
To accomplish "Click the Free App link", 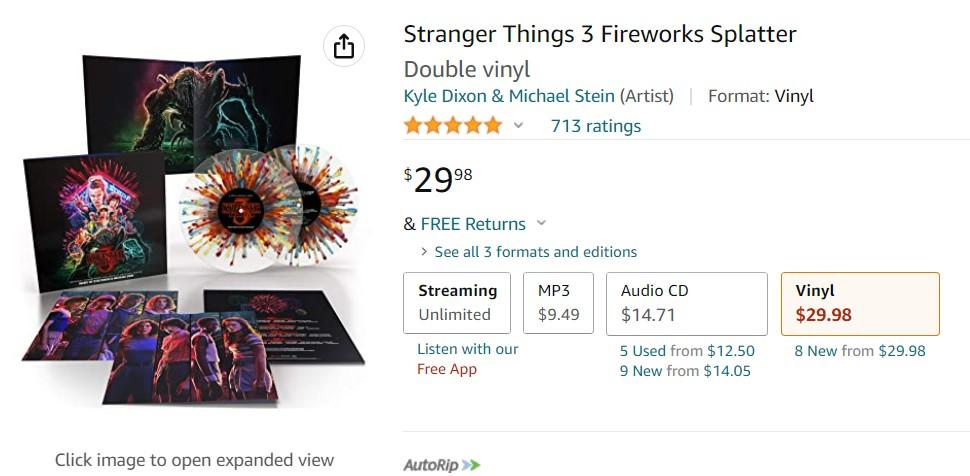I will click(x=447, y=369).
